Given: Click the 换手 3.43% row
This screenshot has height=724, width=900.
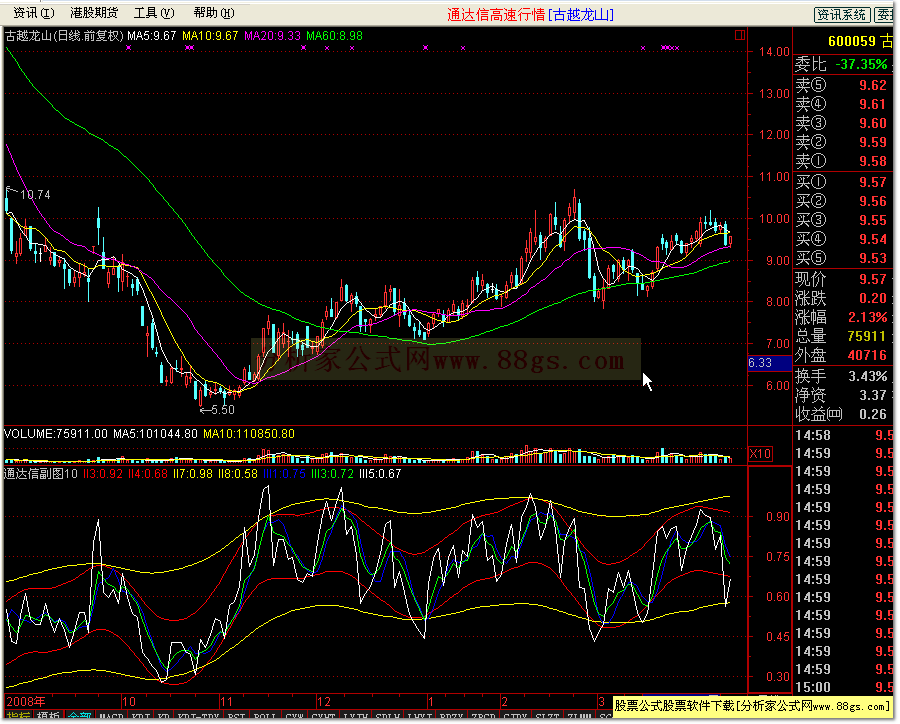Looking at the screenshot, I should [841, 376].
